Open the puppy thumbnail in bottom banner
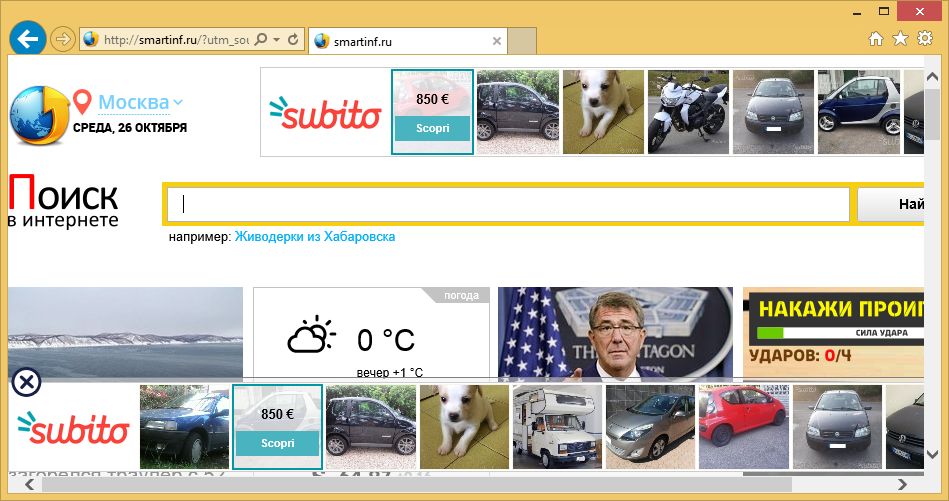949x501 pixels. (x=464, y=427)
